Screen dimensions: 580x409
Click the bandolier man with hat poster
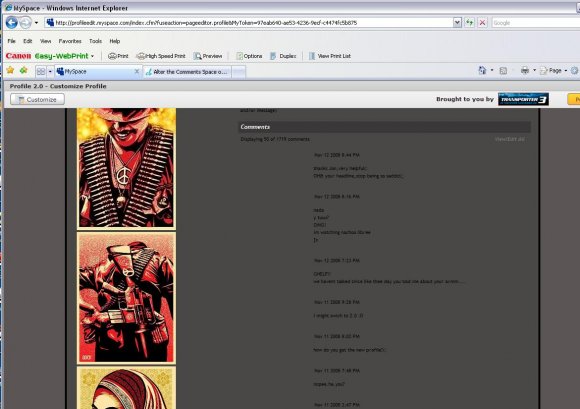pos(126,168)
